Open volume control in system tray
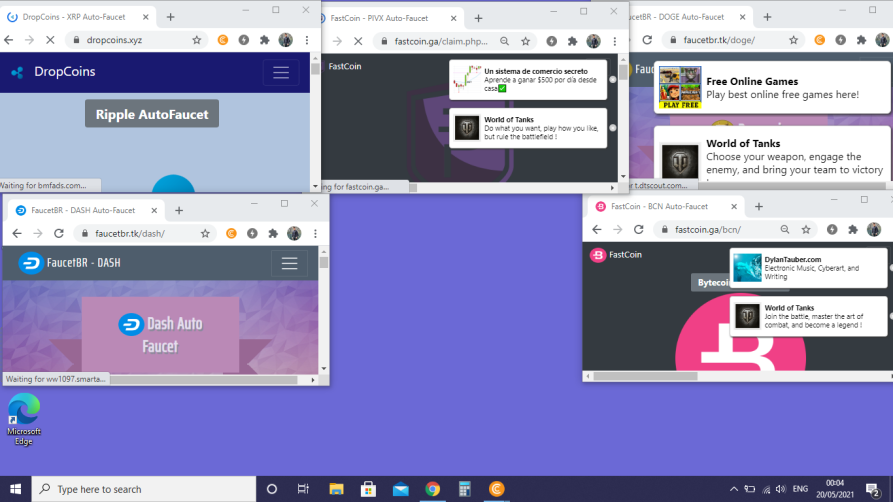This screenshot has height=502, width=893. (781, 489)
